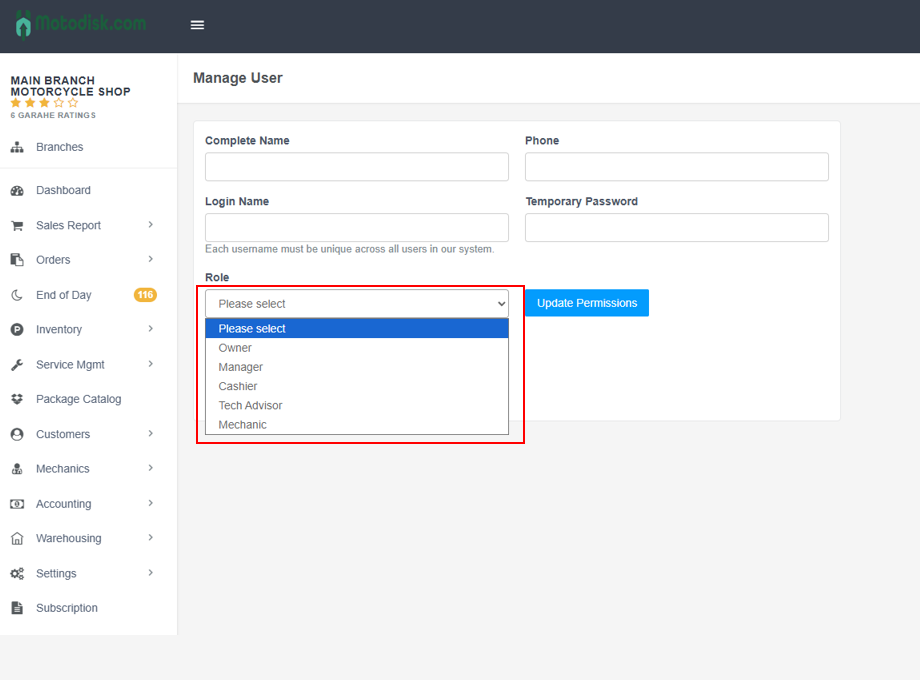
Task: Open the Role dropdown select box
Action: coord(357,304)
